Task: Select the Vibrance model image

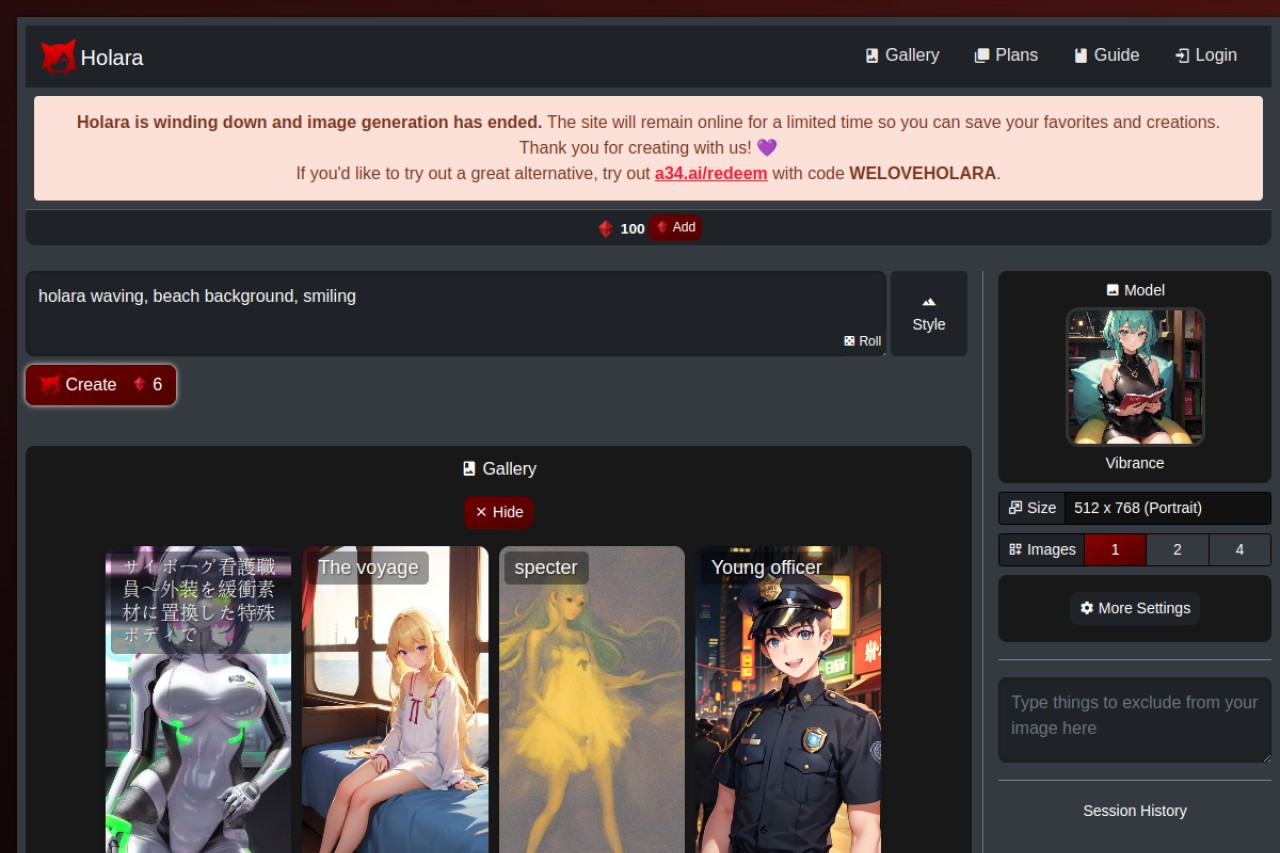Action: (x=1135, y=376)
